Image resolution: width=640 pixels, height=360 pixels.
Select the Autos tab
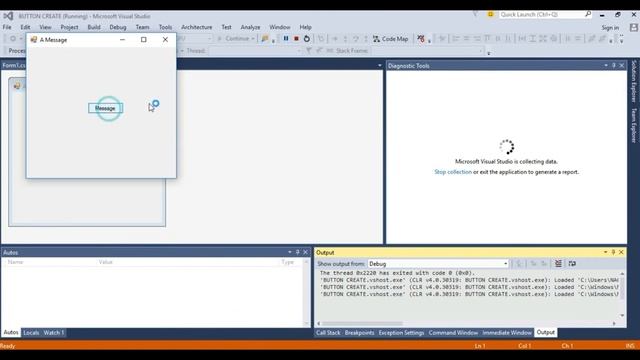[x=11, y=333]
